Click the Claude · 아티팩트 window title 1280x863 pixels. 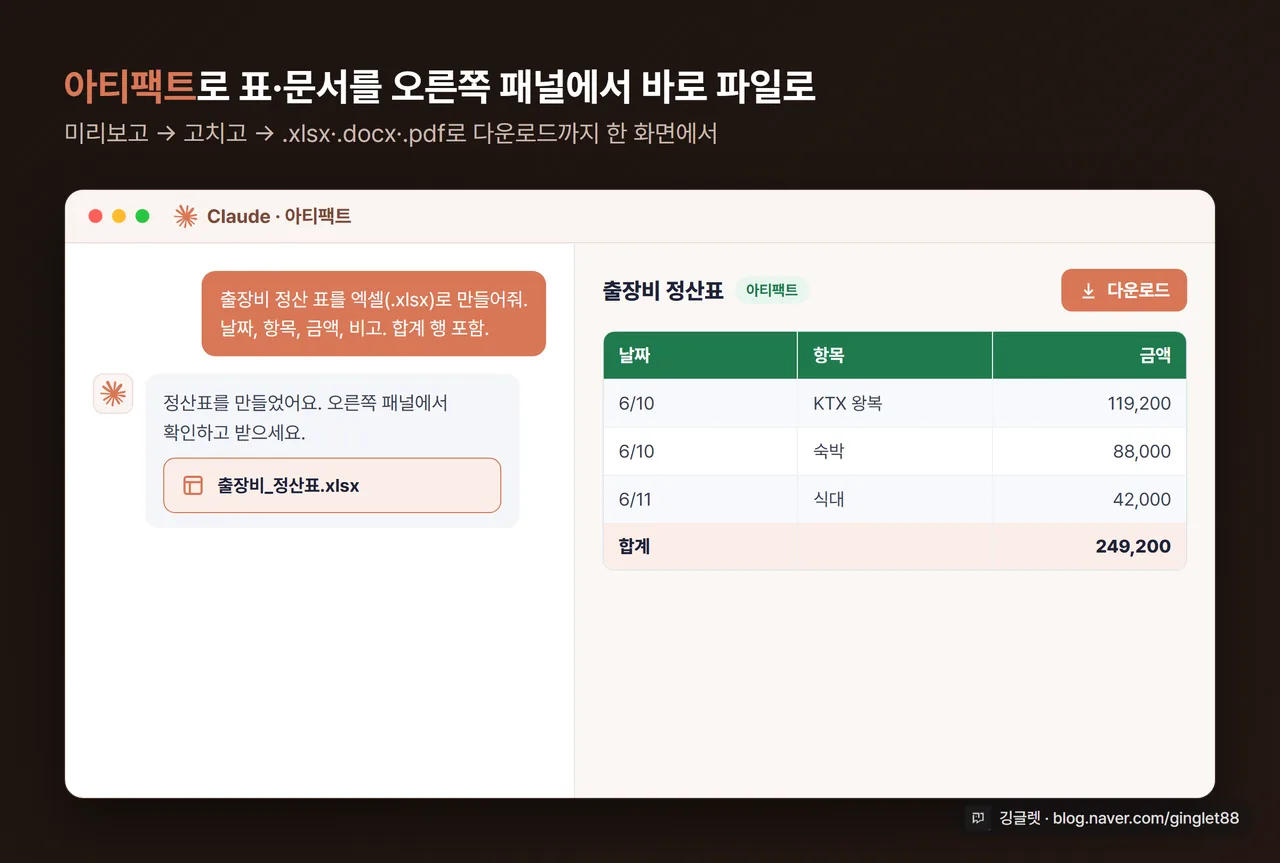(x=279, y=216)
